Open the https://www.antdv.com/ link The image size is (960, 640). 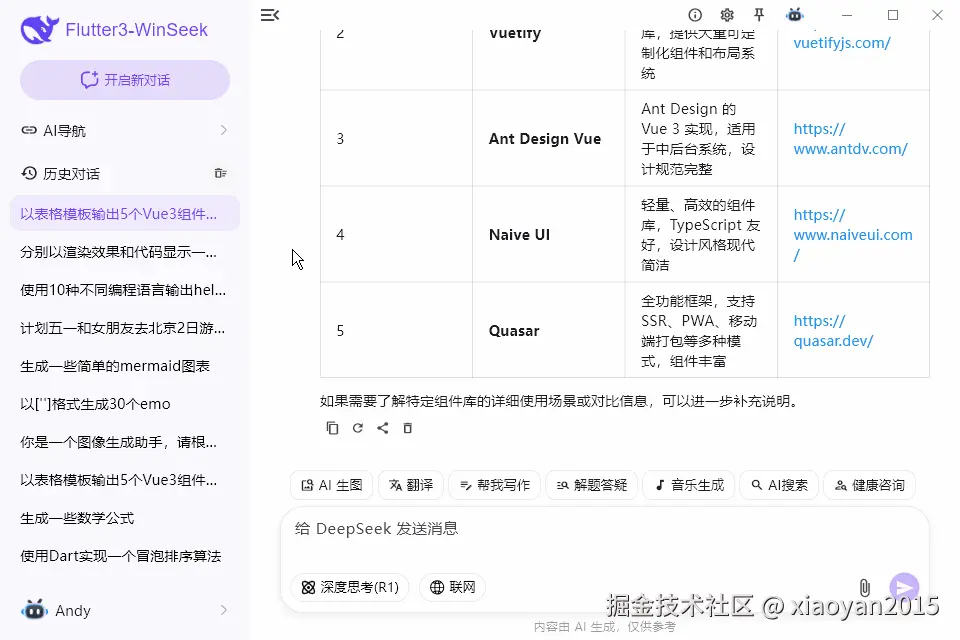point(850,138)
